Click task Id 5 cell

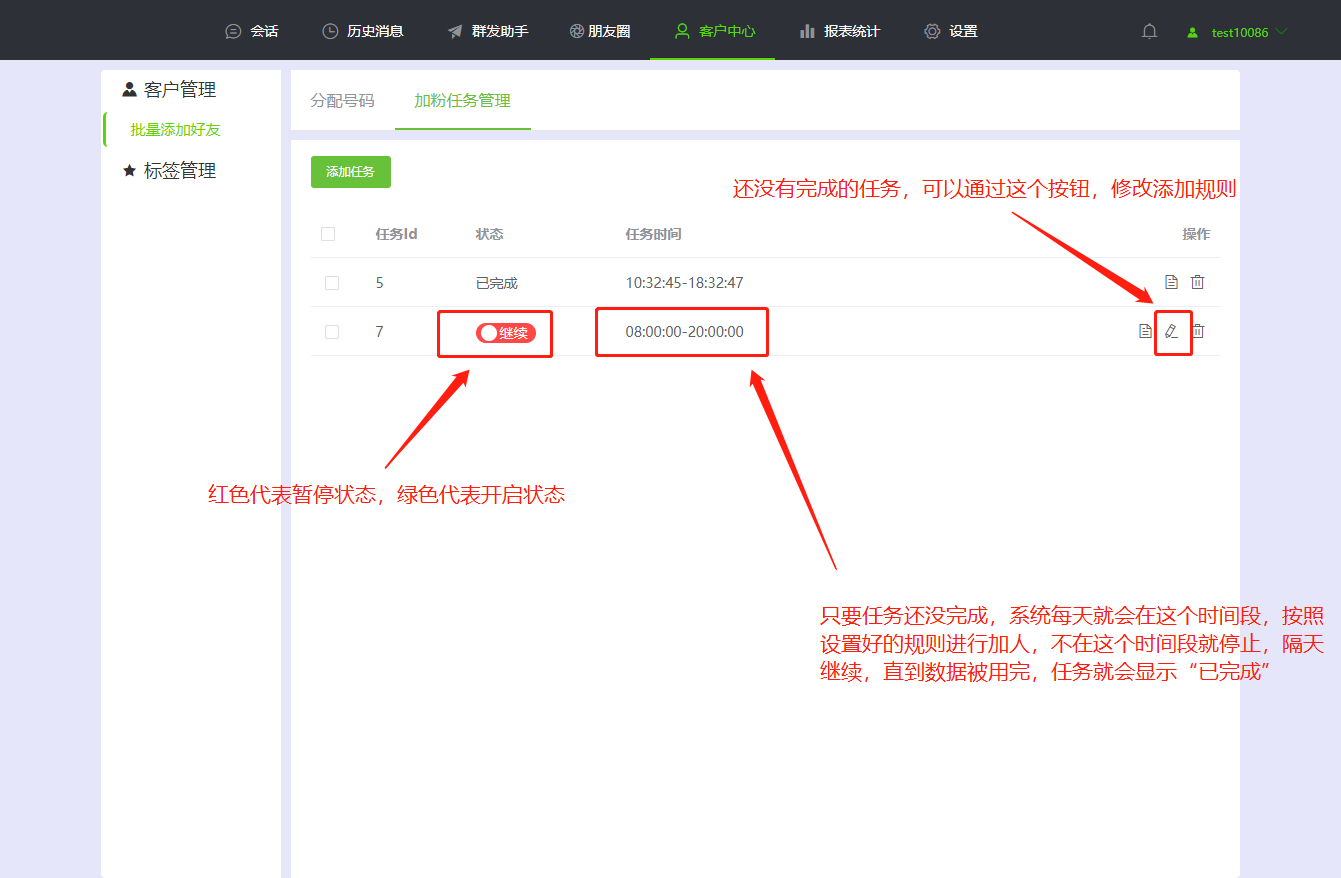pos(380,283)
